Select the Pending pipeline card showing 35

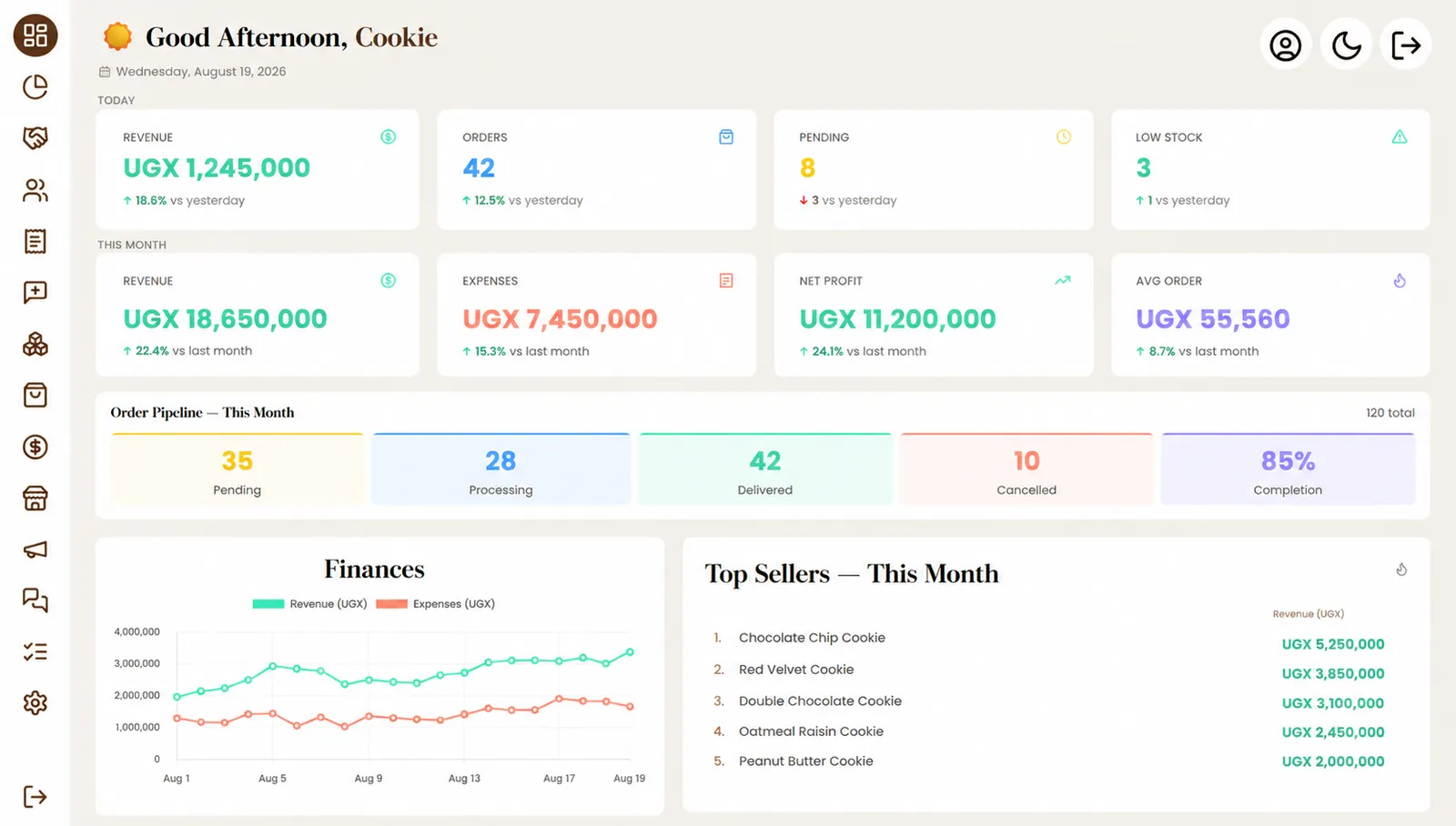(238, 469)
